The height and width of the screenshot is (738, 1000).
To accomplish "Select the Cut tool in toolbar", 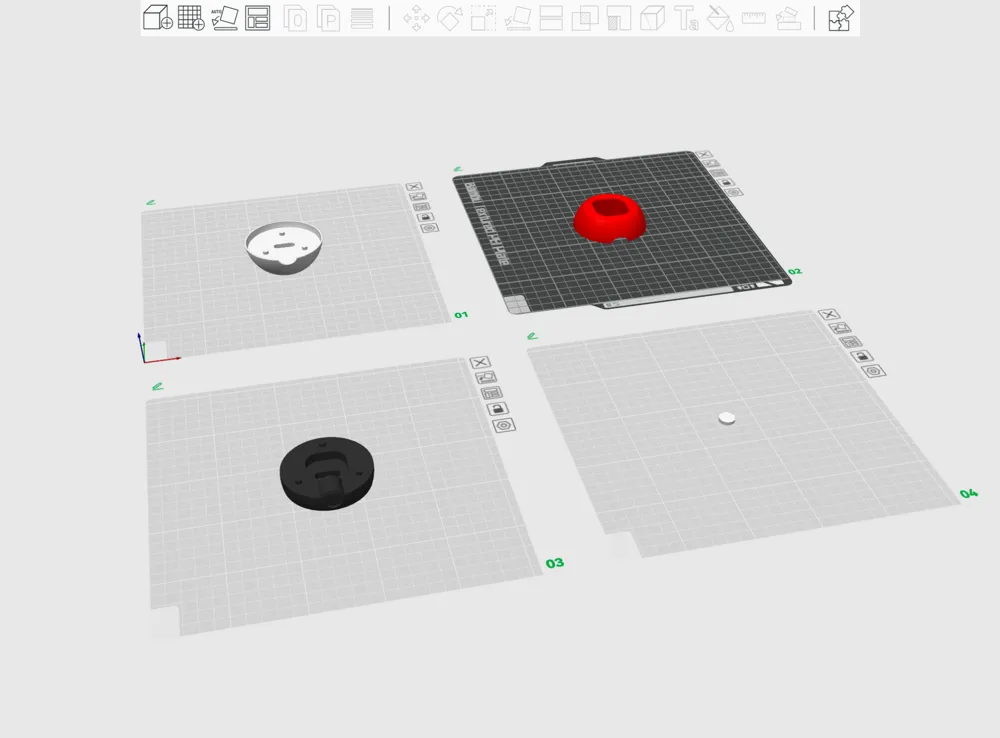I will coord(551,18).
